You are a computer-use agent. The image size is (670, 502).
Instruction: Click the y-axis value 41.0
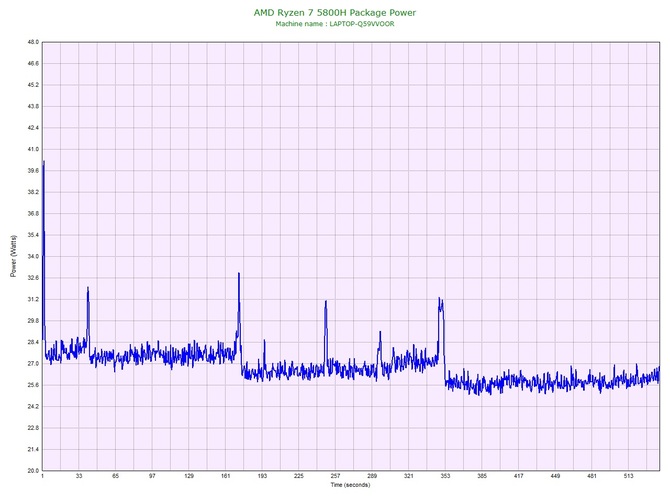[x=33, y=149]
